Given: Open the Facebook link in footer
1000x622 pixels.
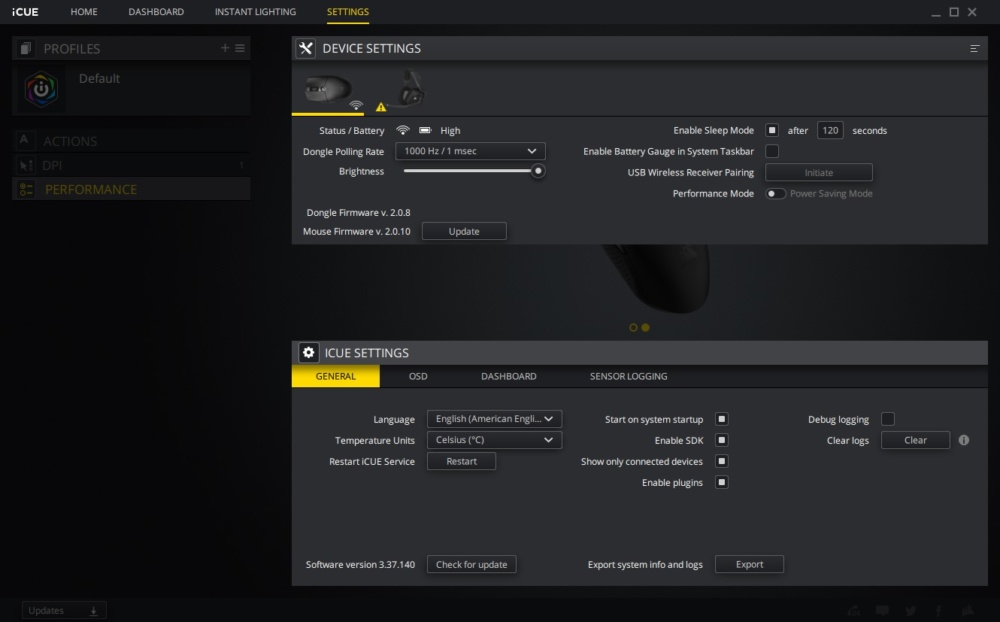Looking at the screenshot, I should (x=939, y=611).
